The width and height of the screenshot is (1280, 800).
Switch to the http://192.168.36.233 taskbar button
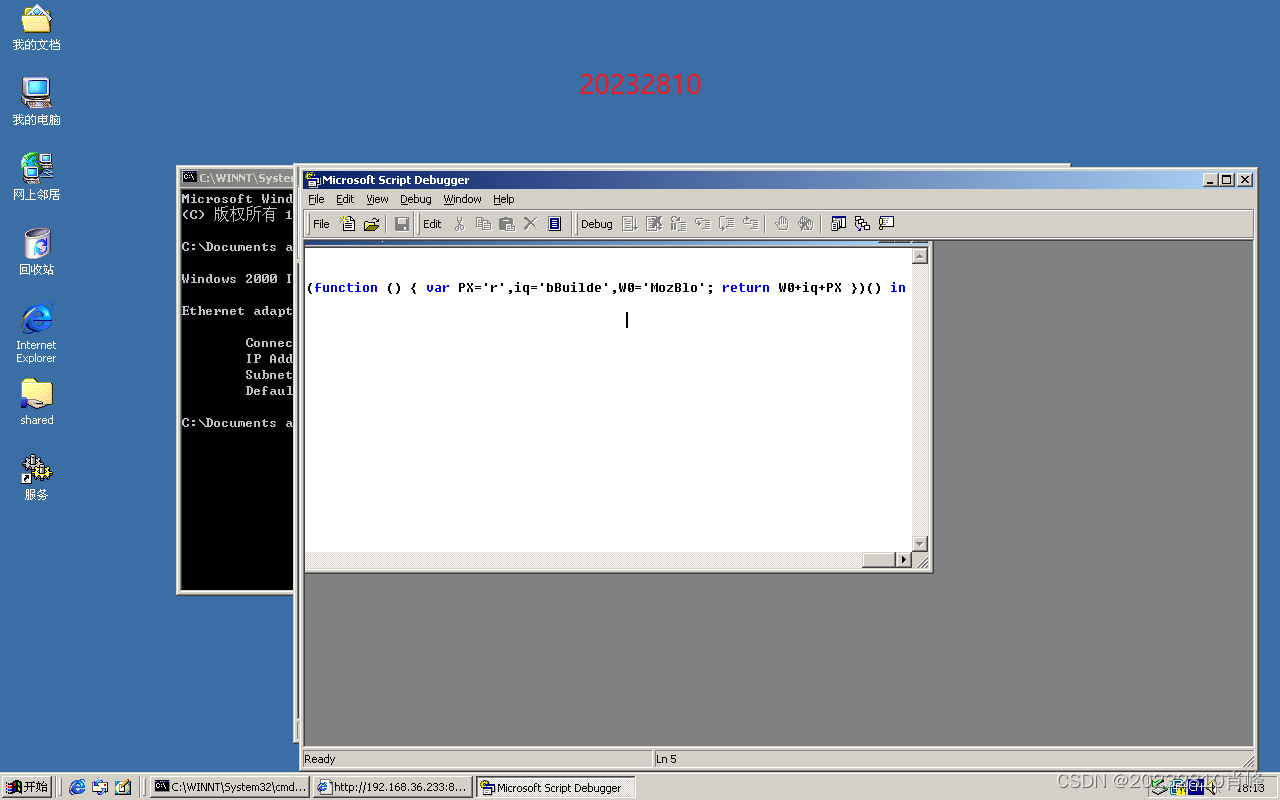392,787
